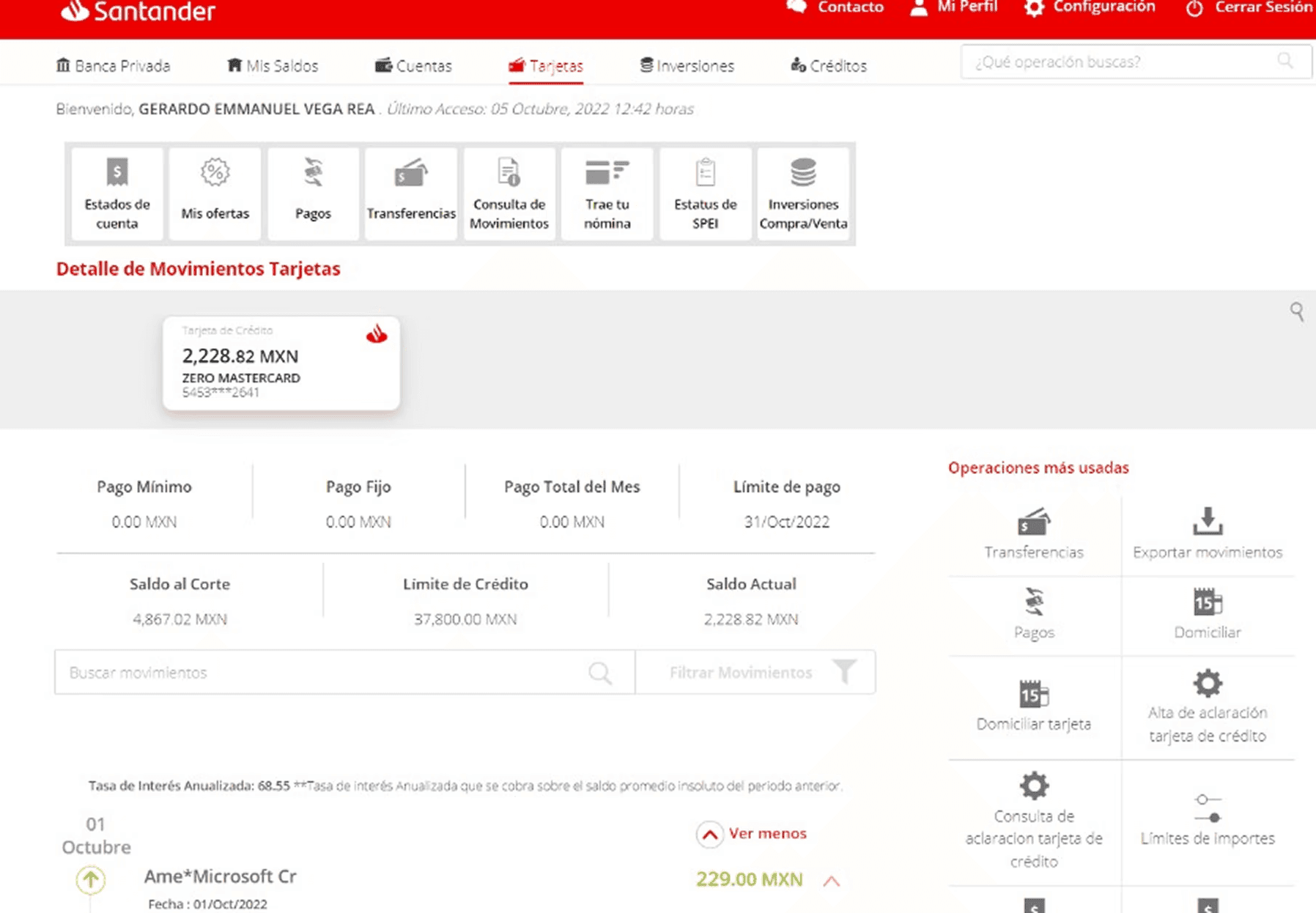Click Domiciliar tarjeta icon

(1034, 692)
